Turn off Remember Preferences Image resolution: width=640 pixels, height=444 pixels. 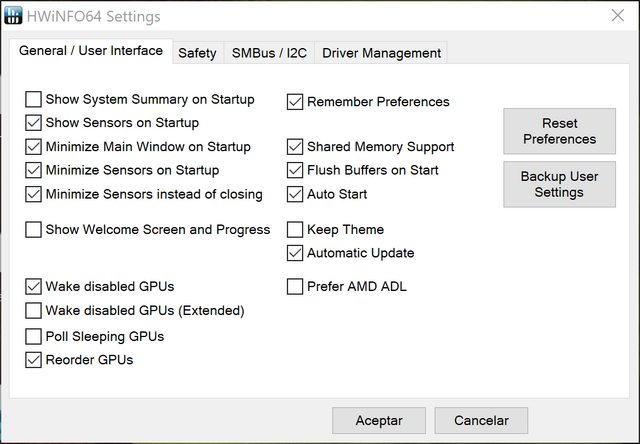pos(295,102)
